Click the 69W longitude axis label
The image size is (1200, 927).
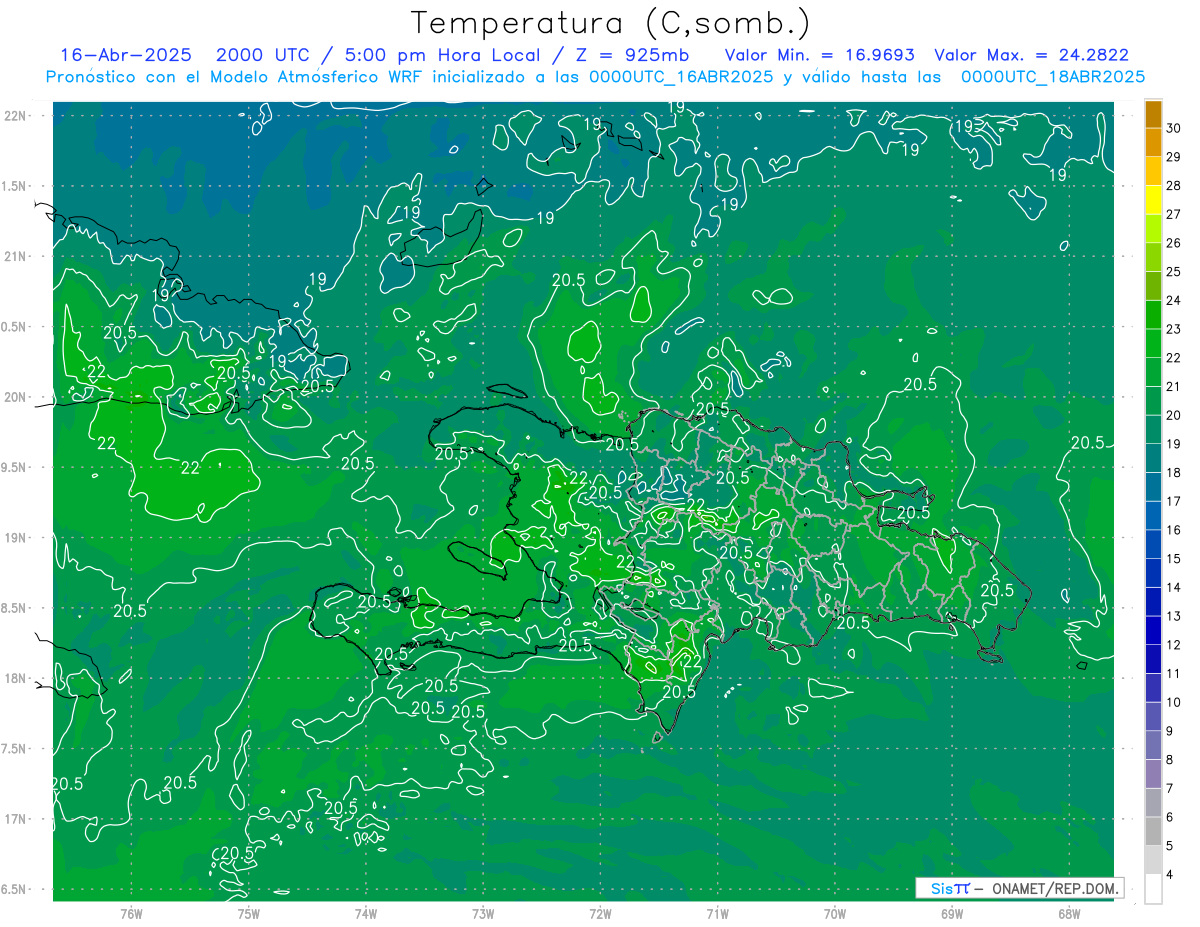coord(952,913)
